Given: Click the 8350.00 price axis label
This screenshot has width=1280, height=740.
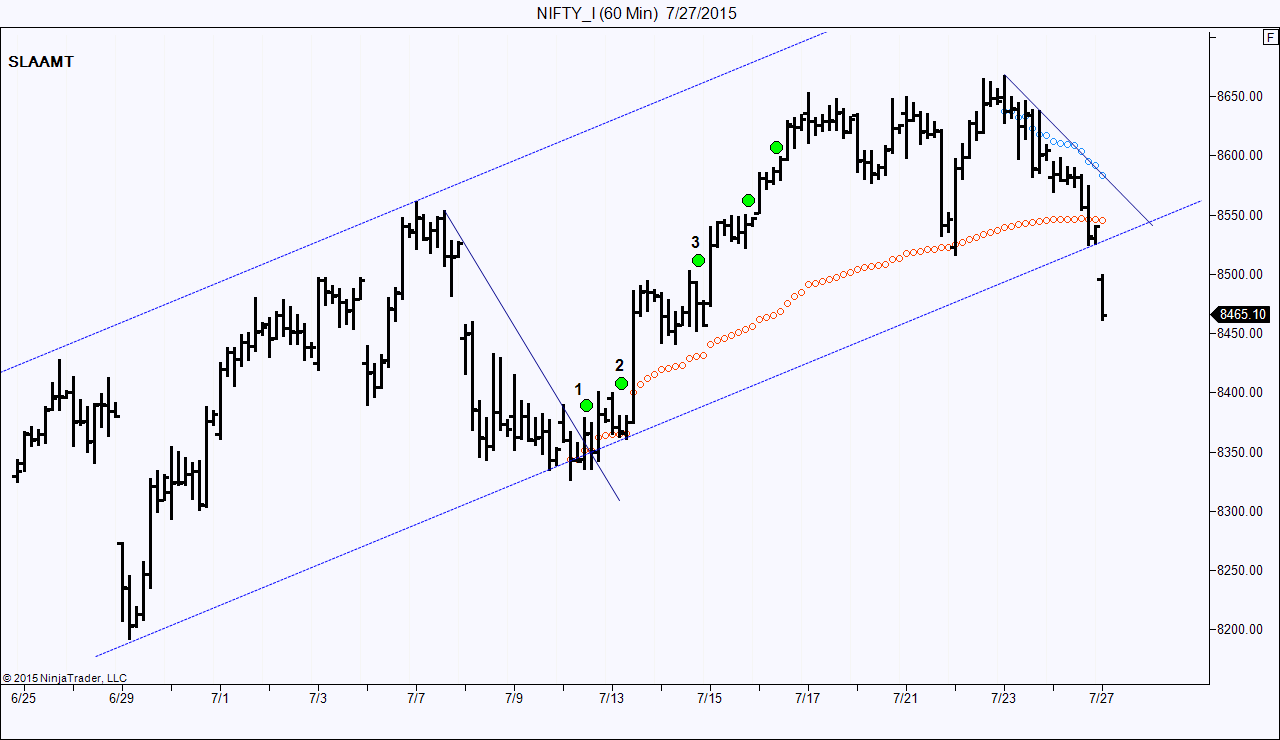Looking at the screenshot, I should (x=1240, y=452).
